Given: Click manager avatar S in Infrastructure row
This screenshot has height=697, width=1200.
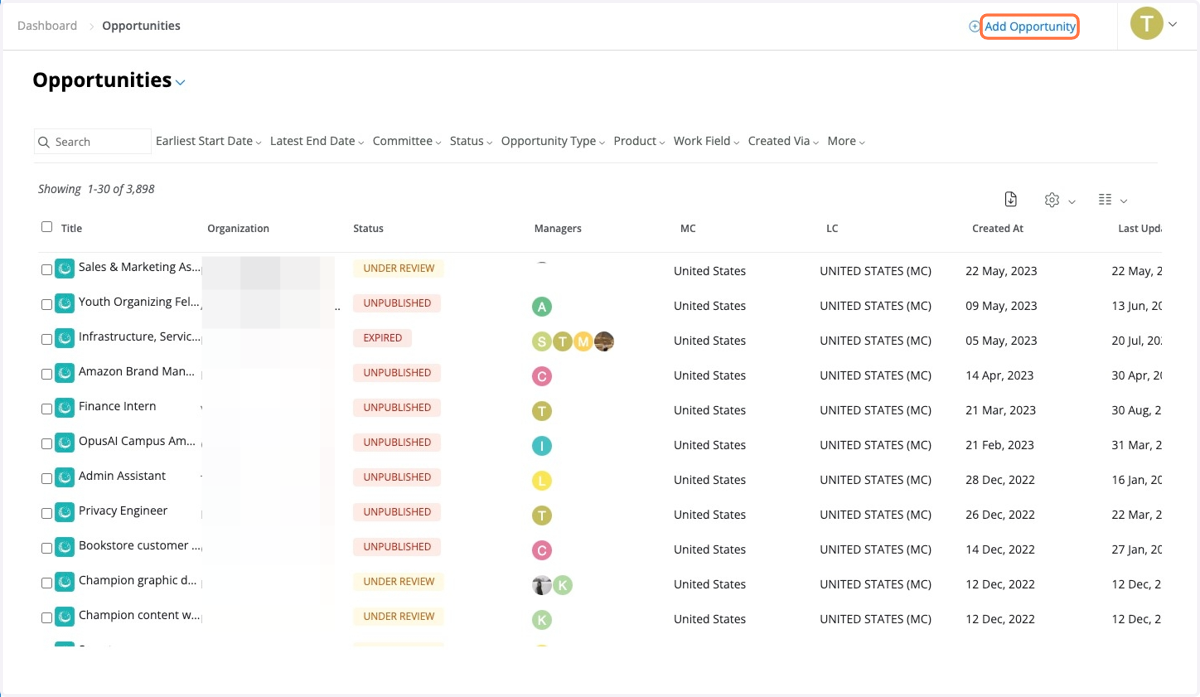Looking at the screenshot, I should (541, 342).
